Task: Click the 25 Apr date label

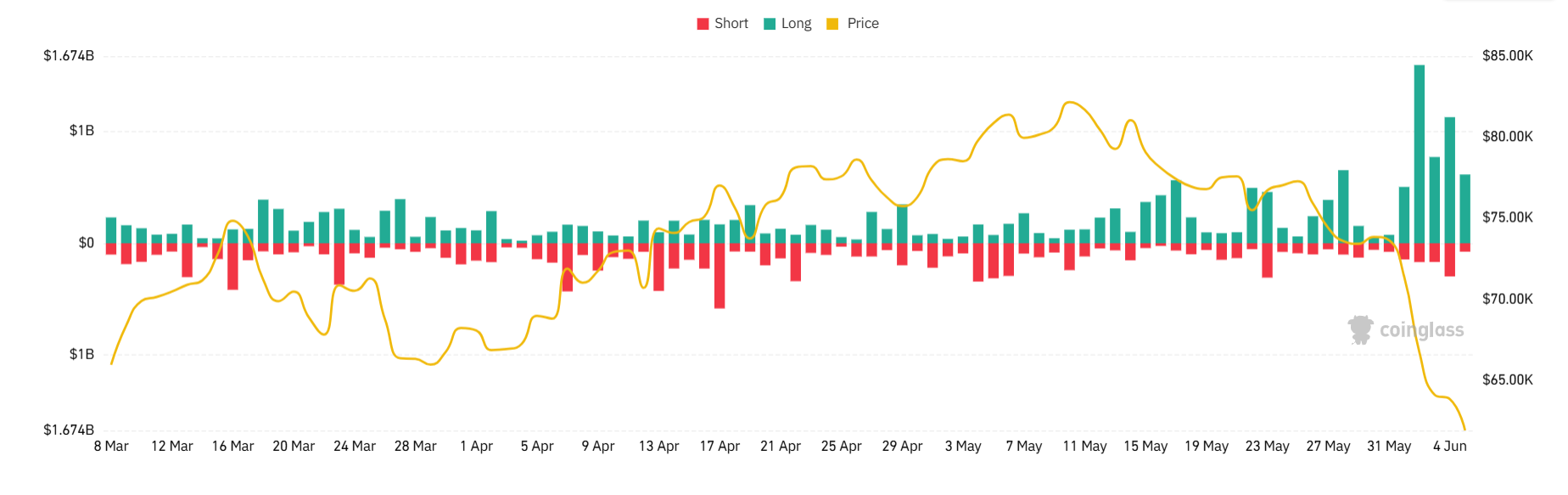Action: 842,447
